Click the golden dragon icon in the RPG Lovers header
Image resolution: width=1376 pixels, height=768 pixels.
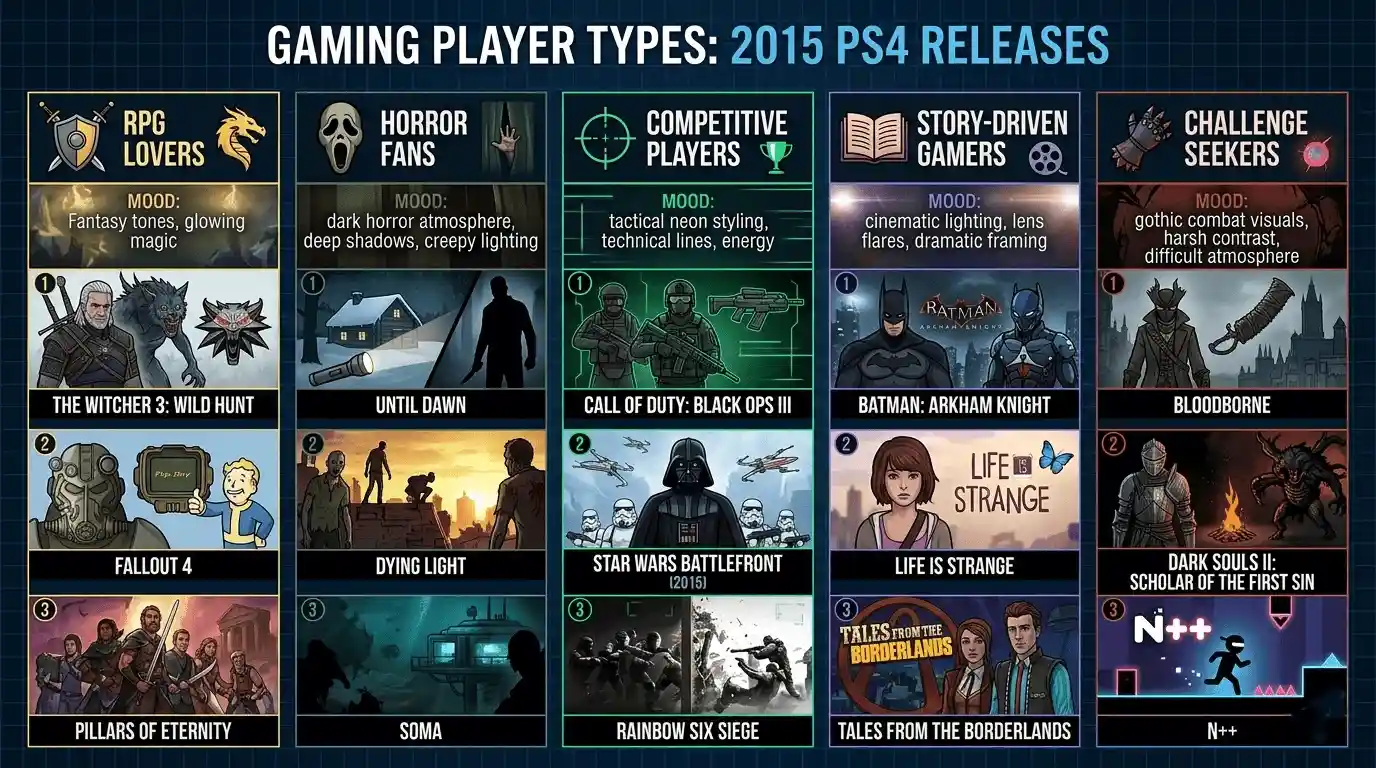[x=241, y=138]
